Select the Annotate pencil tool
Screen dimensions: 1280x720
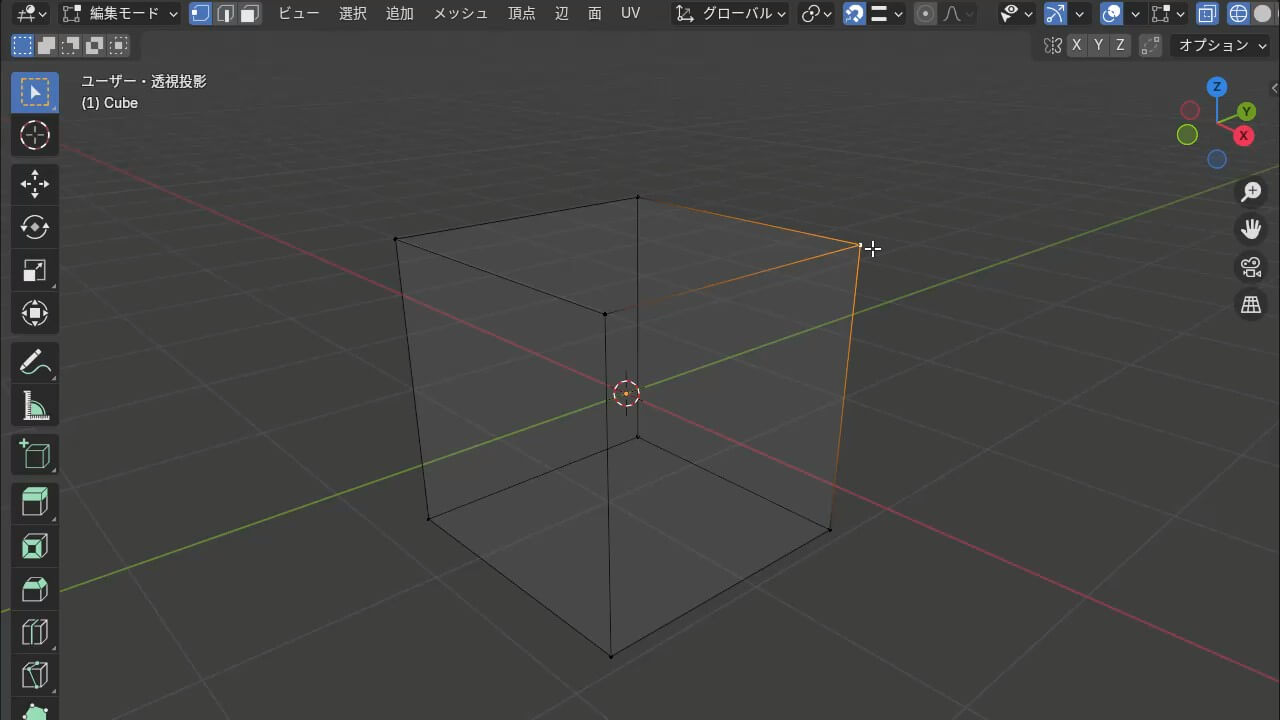click(35, 362)
